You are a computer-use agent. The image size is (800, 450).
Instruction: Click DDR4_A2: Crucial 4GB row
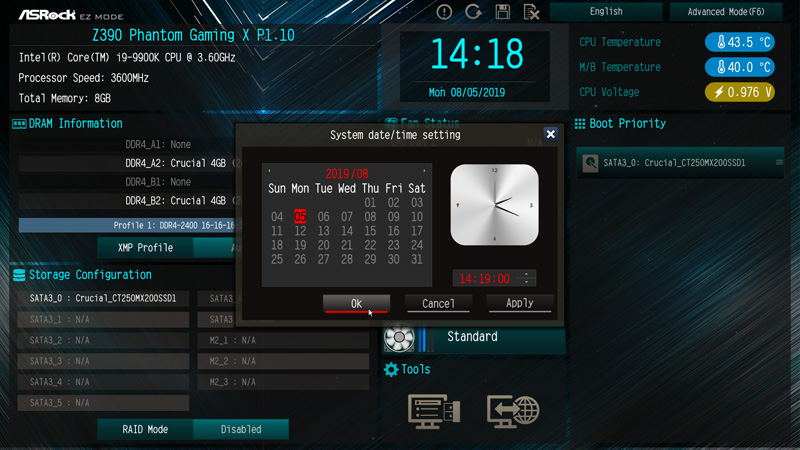(x=128, y=163)
